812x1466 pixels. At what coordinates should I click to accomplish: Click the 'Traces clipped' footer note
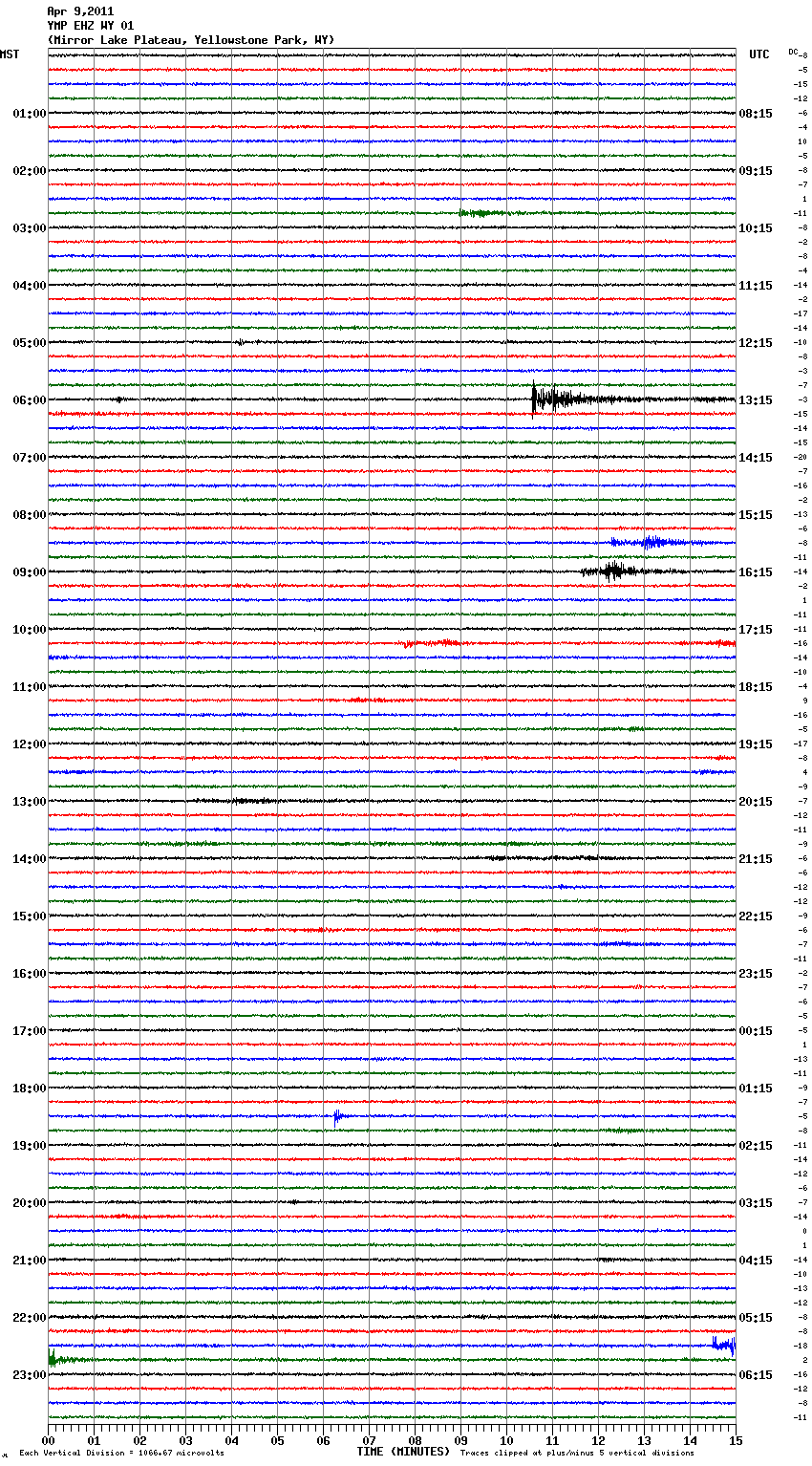[577, 1454]
